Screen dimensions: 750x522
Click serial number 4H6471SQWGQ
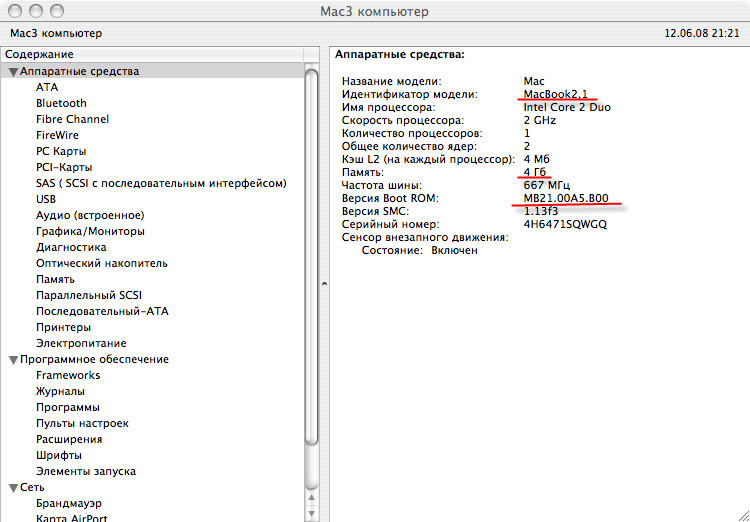click(x=565, y=224)
